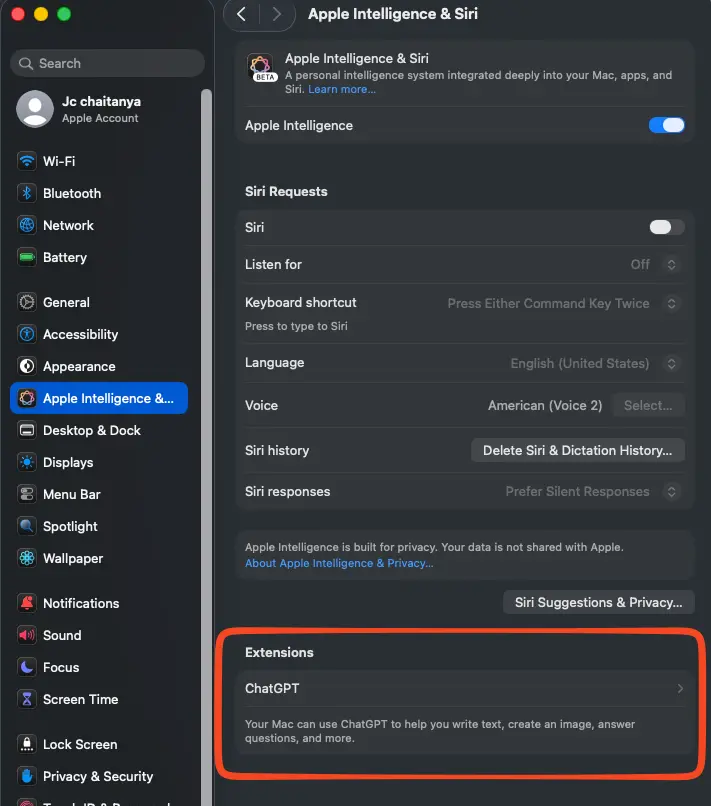Enable the Siri switch

pyautogui.click(x=666, y=227)
